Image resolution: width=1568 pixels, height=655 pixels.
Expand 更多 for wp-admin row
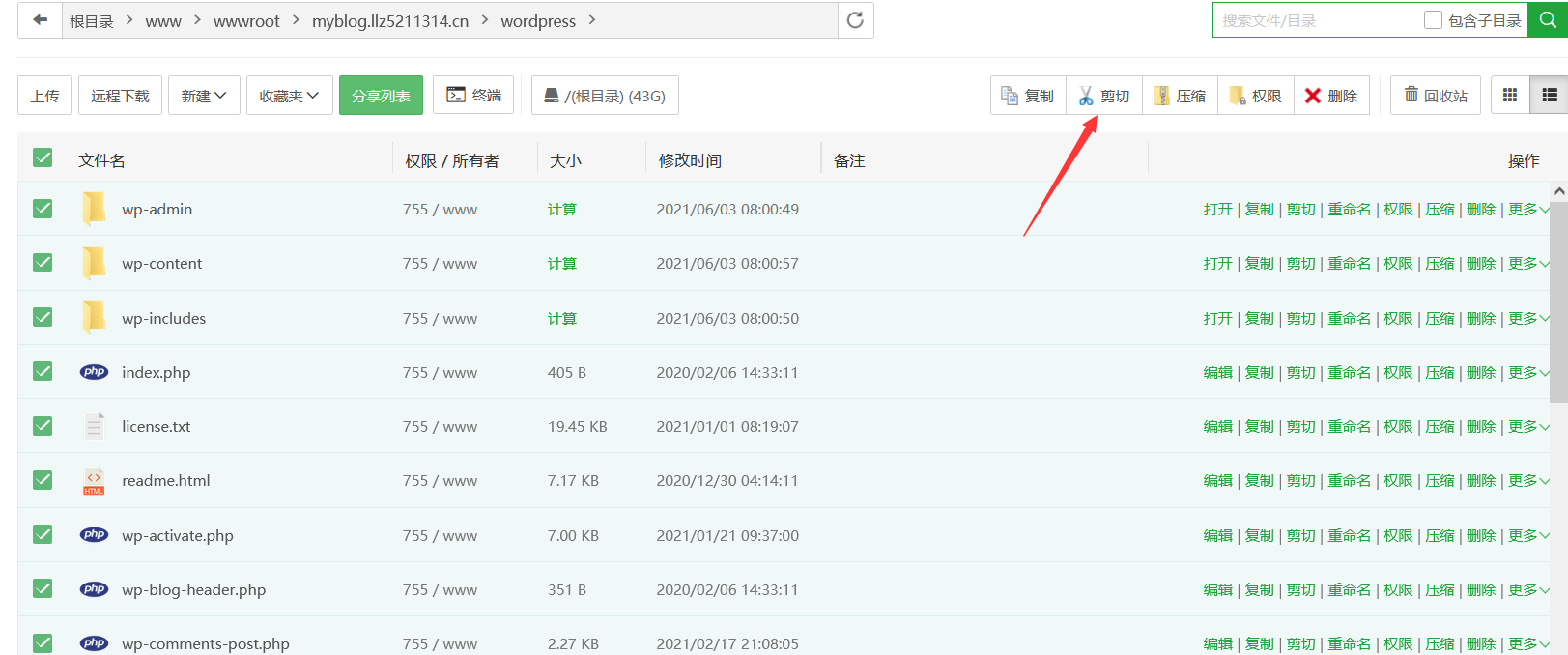tap(1528, 209)
